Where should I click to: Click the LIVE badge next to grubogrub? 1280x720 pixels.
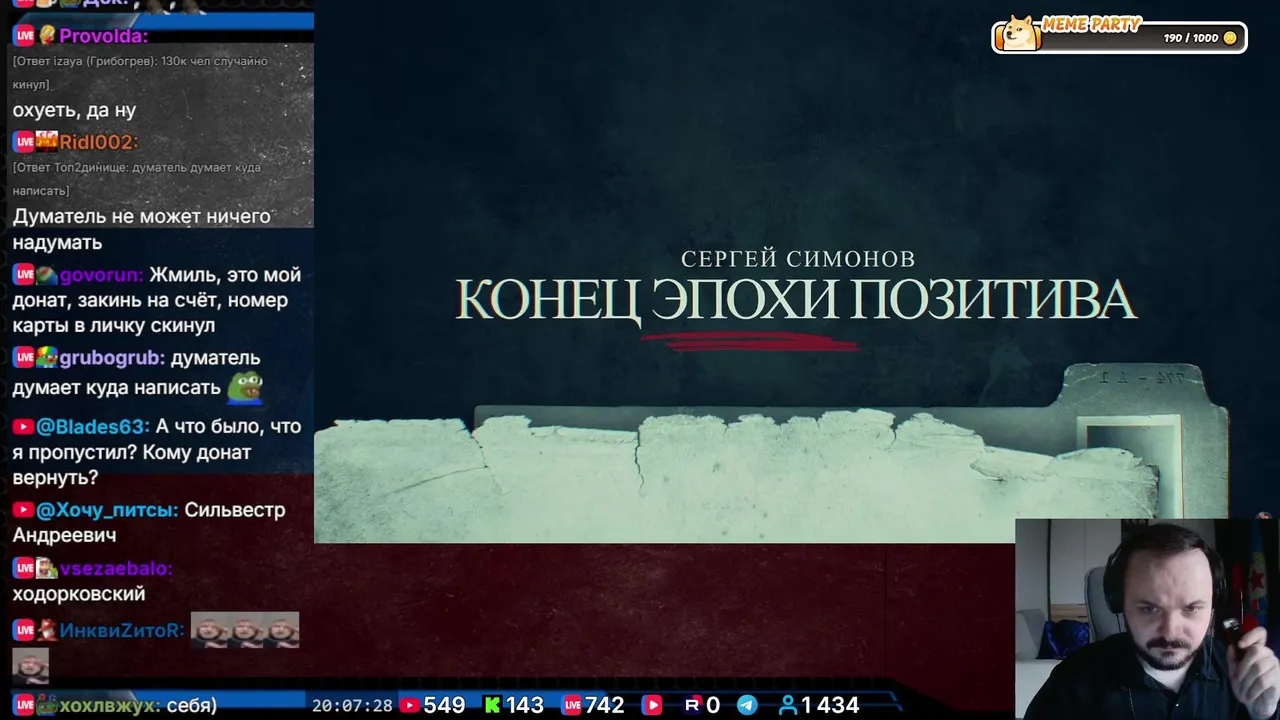[x=24, y=357]
